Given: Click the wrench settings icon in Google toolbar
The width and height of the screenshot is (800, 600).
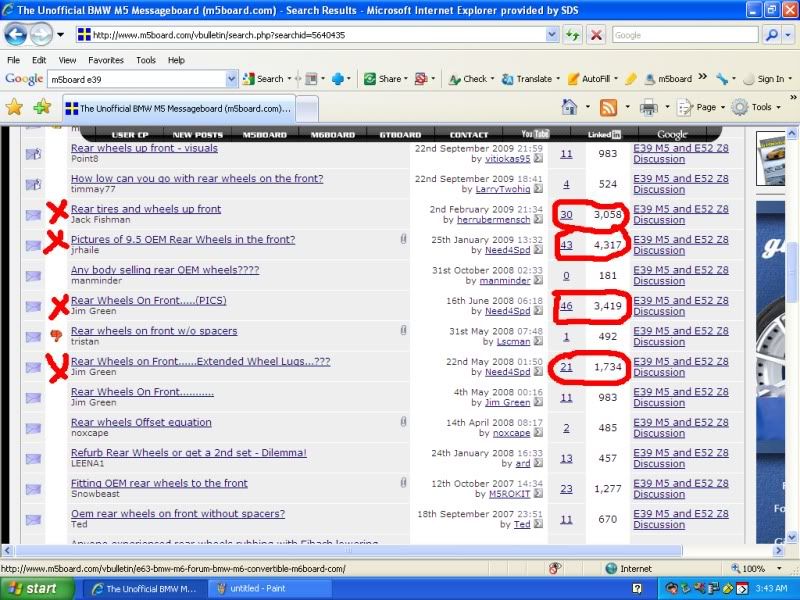Looking at the screenshot, I should click(x=722, y=79).
